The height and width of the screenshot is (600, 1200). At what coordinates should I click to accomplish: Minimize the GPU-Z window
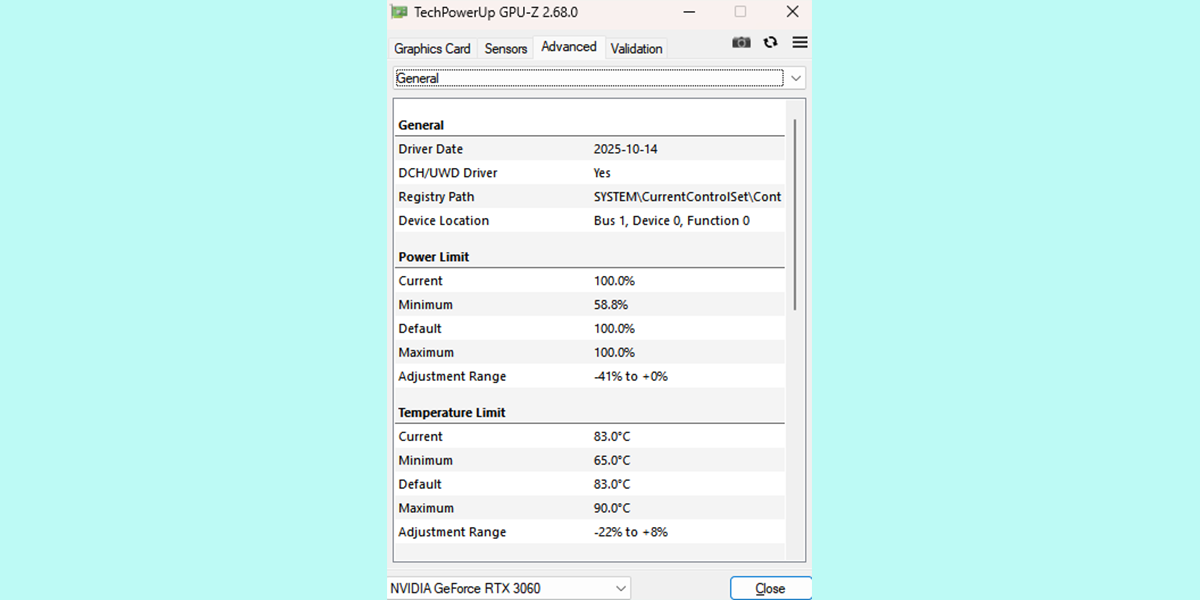click(689, 12)
